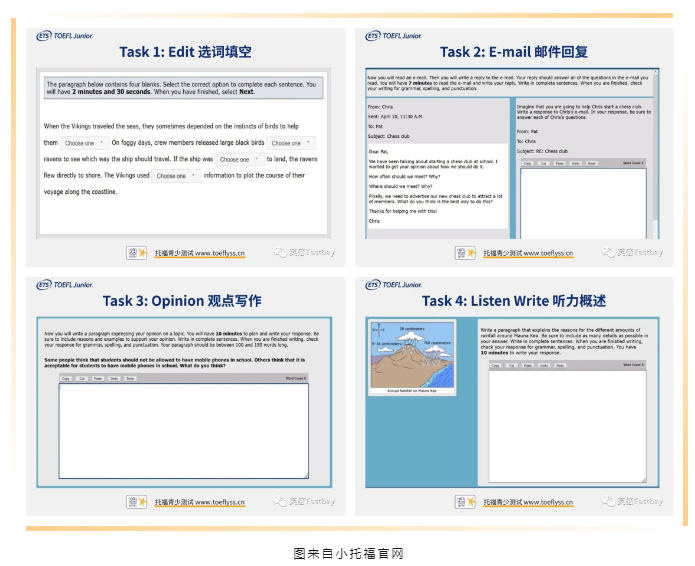Click the bold mobile phones opinion prompt

pyautogui.click(x=175, y=363)
